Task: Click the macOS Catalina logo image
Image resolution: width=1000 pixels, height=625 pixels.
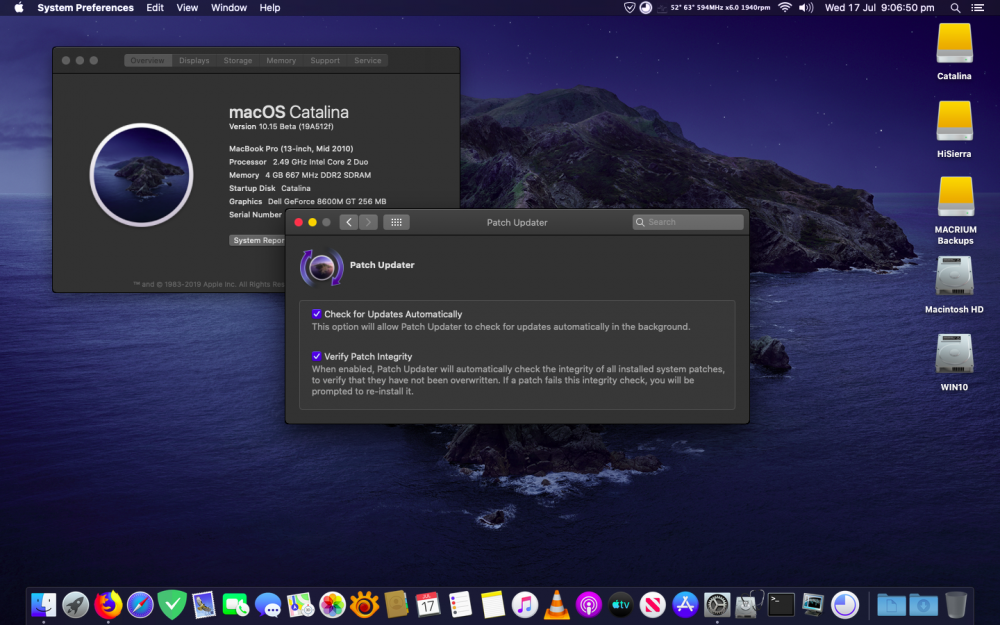Action: pos(142,175)
